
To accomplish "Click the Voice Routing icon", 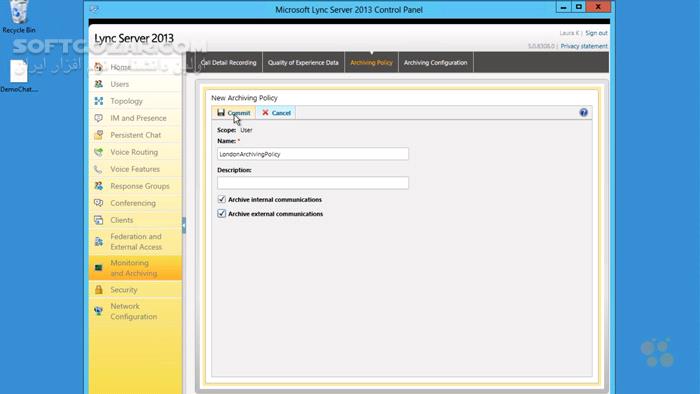I will point(99,152).
